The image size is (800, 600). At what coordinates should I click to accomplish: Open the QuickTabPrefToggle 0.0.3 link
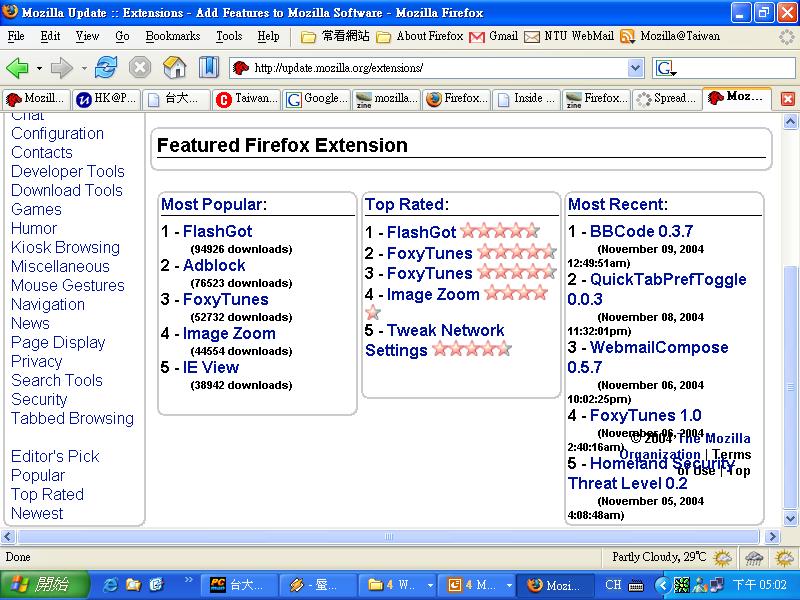657,289
